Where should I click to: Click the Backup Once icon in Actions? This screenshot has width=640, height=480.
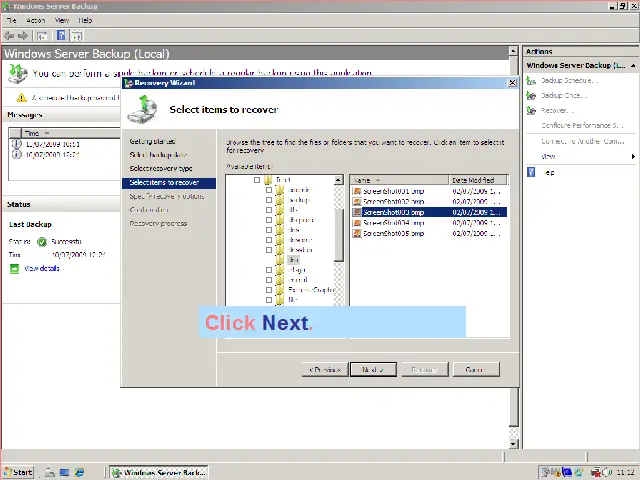[531, 96]
